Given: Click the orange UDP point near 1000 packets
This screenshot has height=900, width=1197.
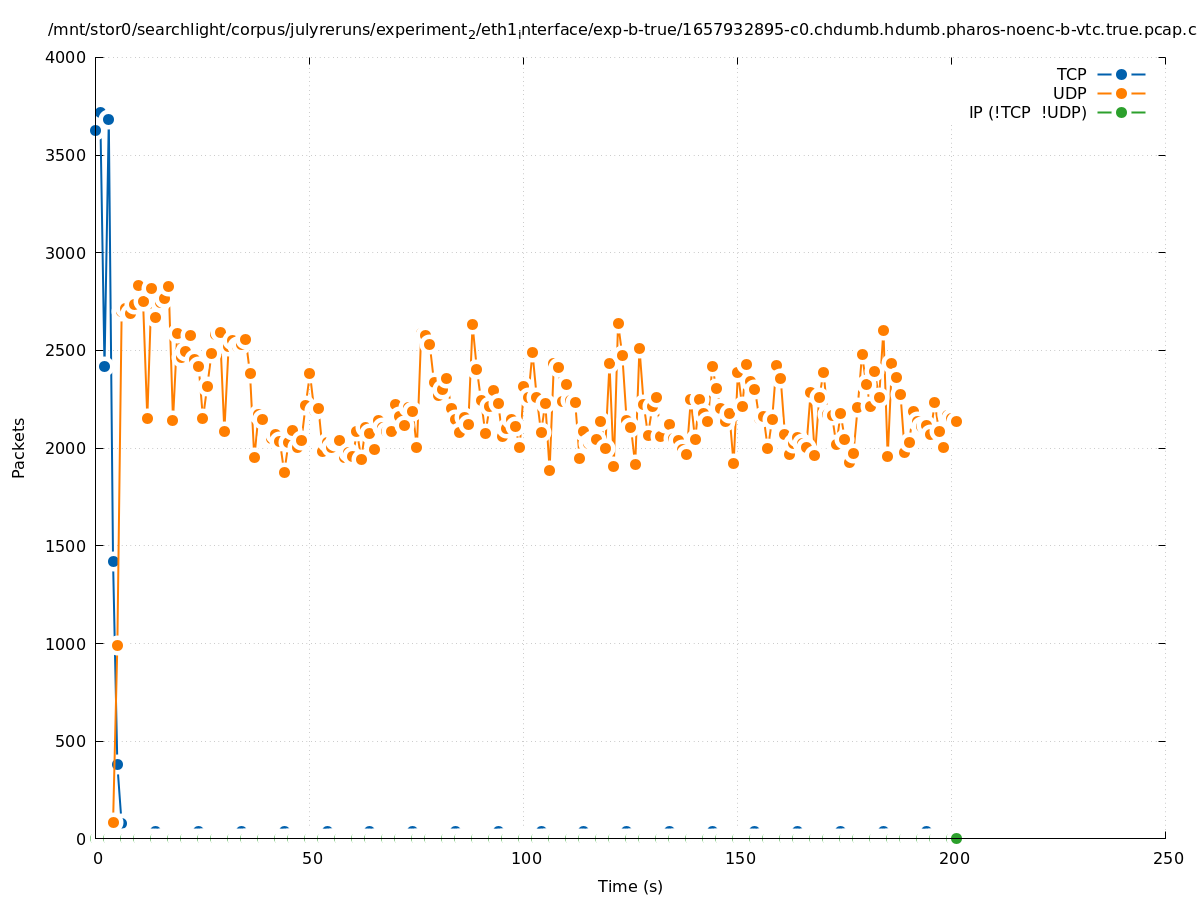Looking at the screenshot, I should tap(117, 645).
